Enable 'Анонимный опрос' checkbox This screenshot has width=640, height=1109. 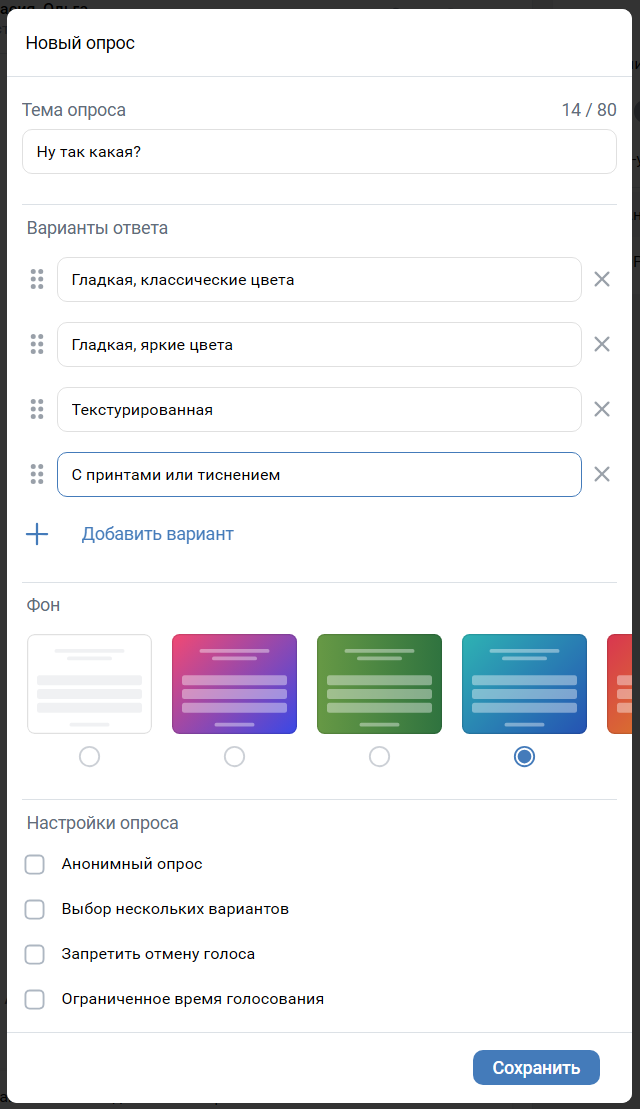click(35, 864)
